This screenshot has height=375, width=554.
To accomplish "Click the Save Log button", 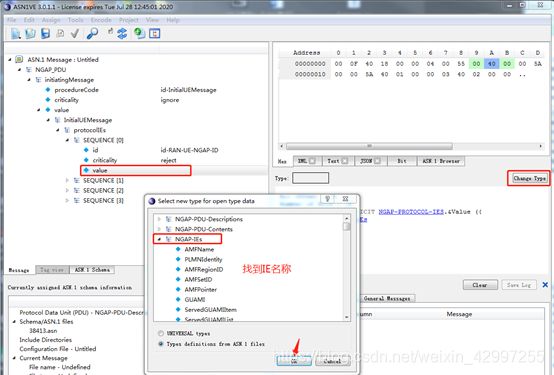I will click(519, 285).
